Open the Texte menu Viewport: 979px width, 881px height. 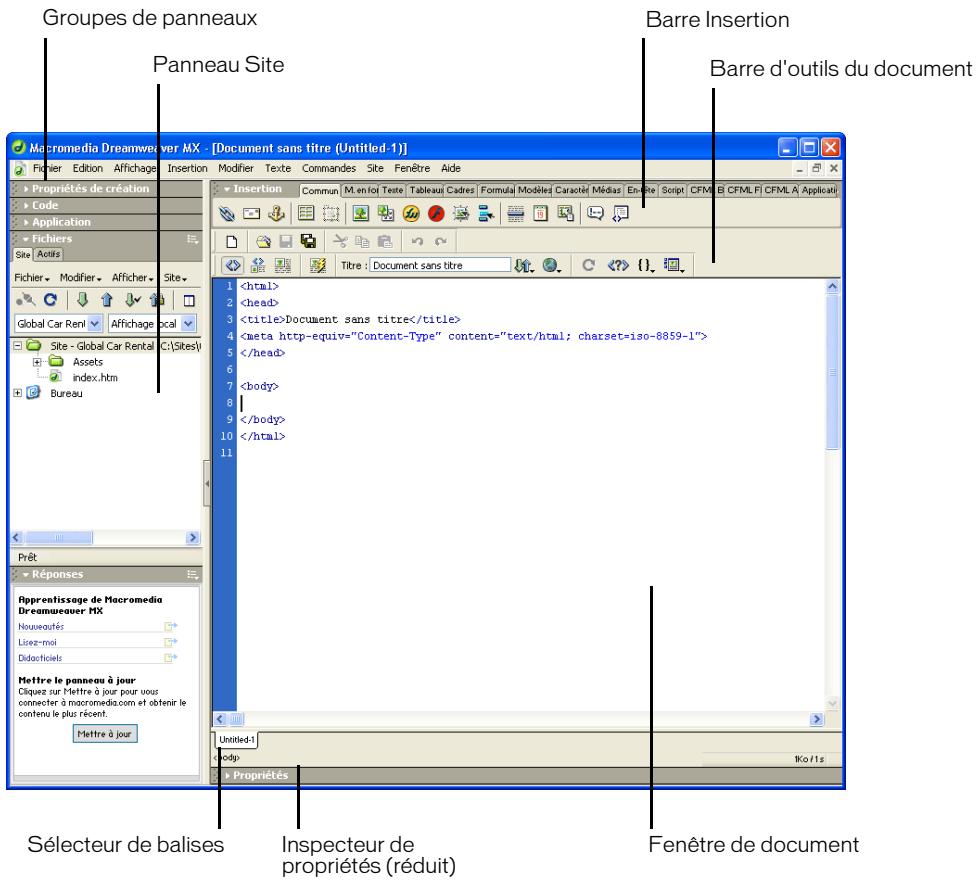(278, 169)
